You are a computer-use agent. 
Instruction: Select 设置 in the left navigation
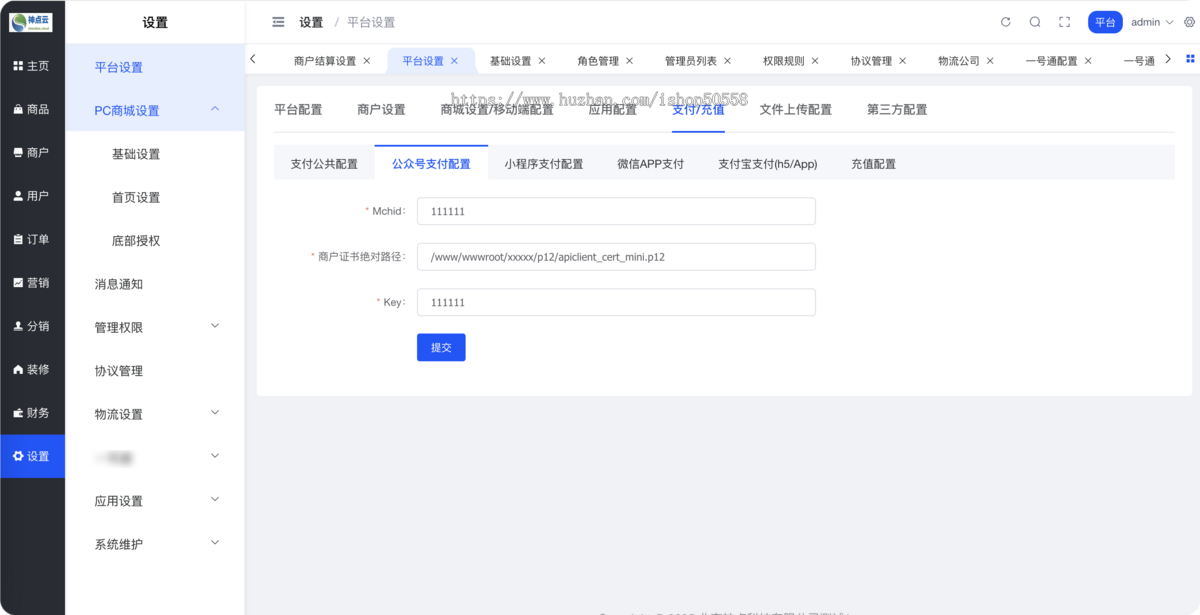32,456
